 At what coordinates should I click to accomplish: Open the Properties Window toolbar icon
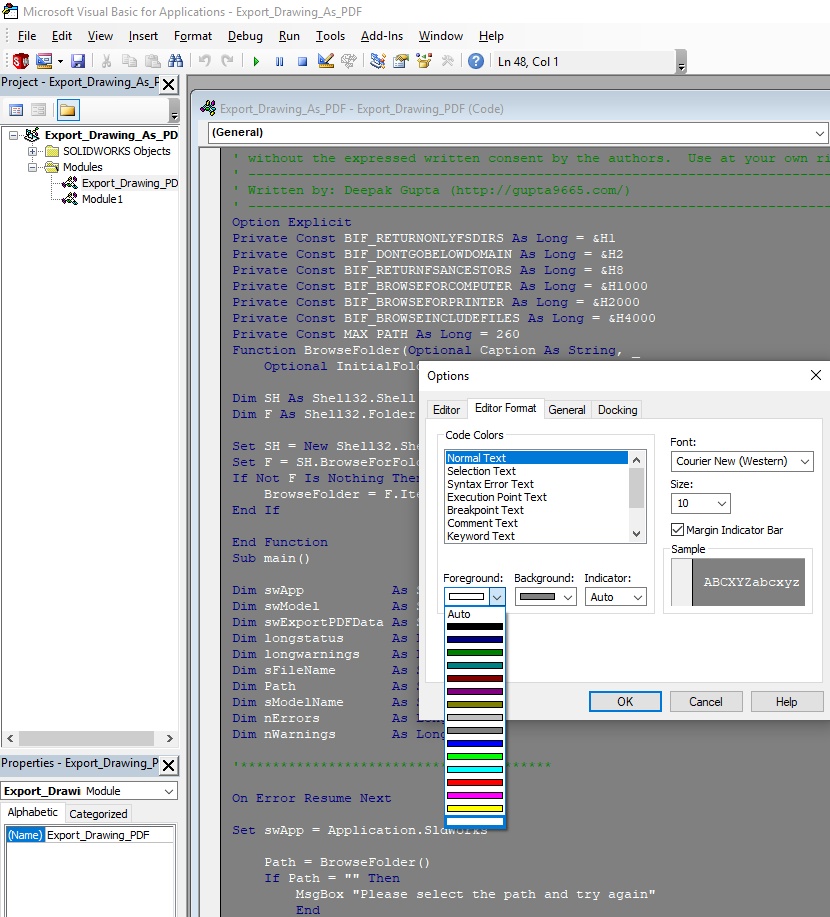click(x=401, y=61)
